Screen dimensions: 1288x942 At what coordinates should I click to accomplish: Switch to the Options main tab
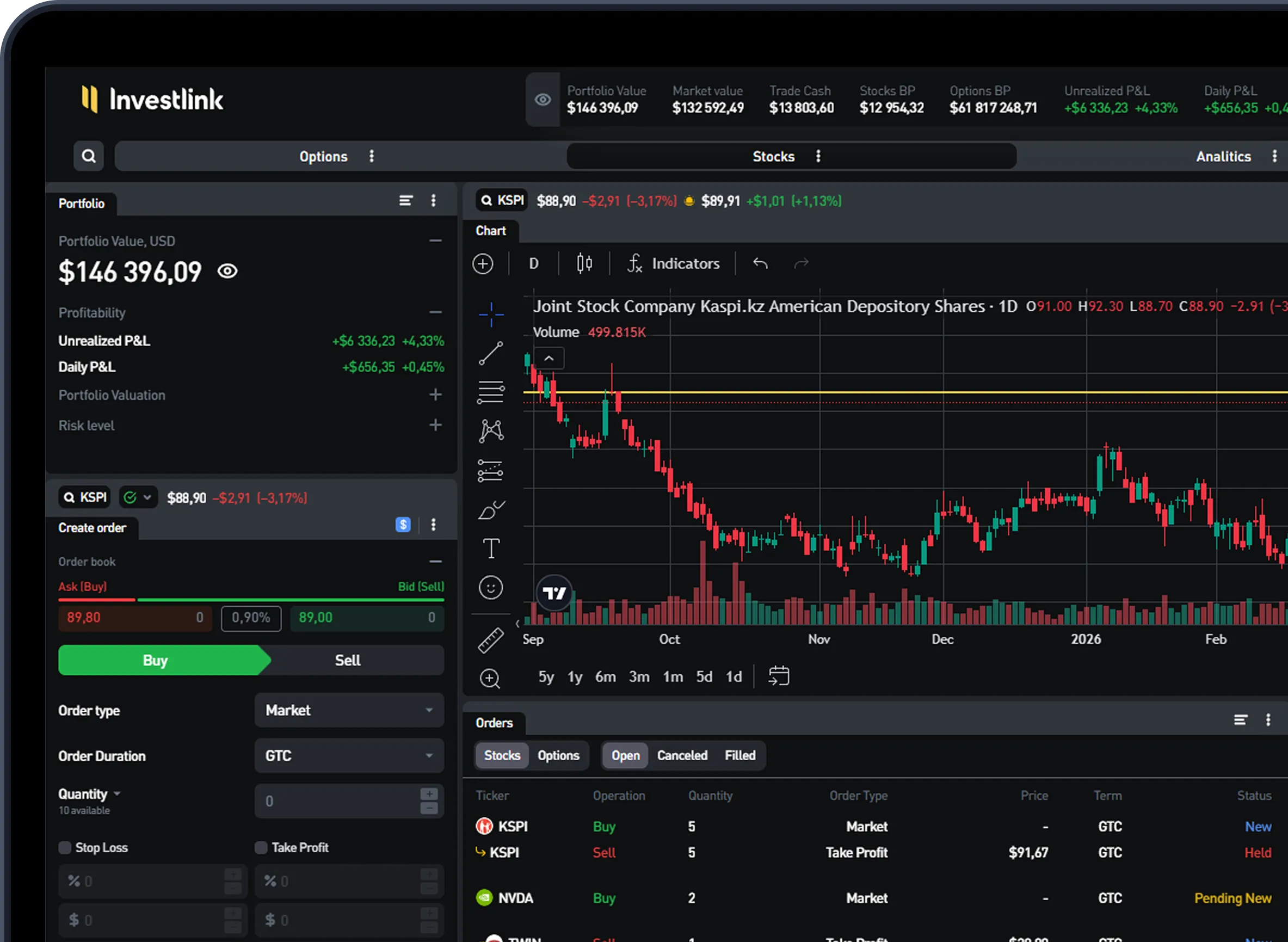pyautogui.click(x=323, y=156)
